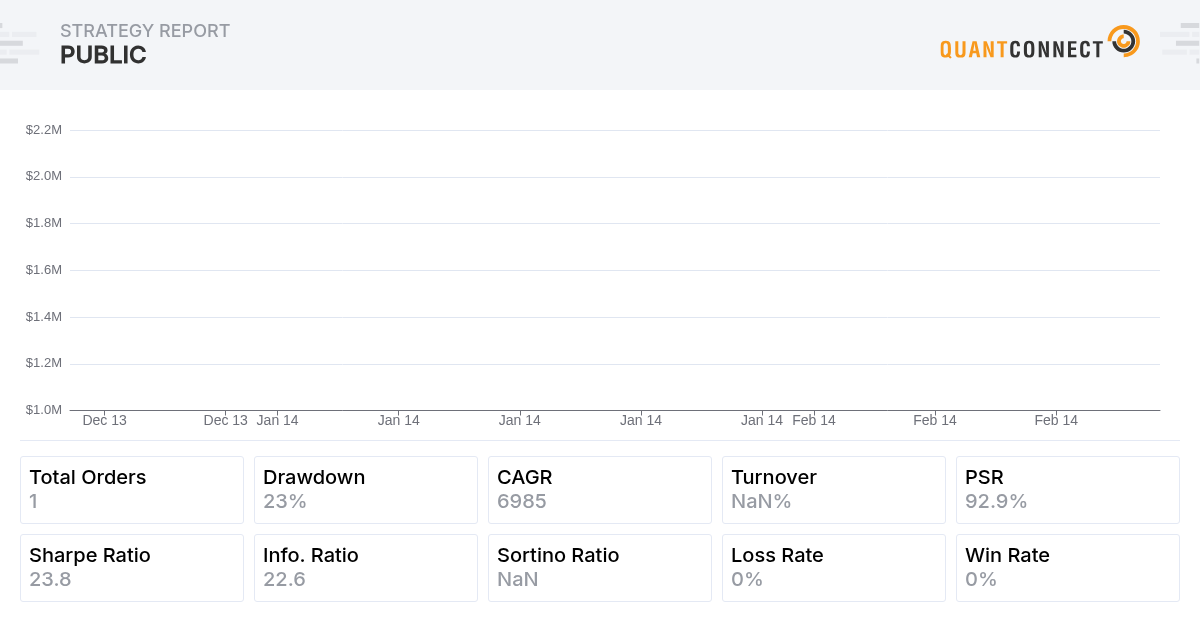Open the Win Rate card

1068,568
